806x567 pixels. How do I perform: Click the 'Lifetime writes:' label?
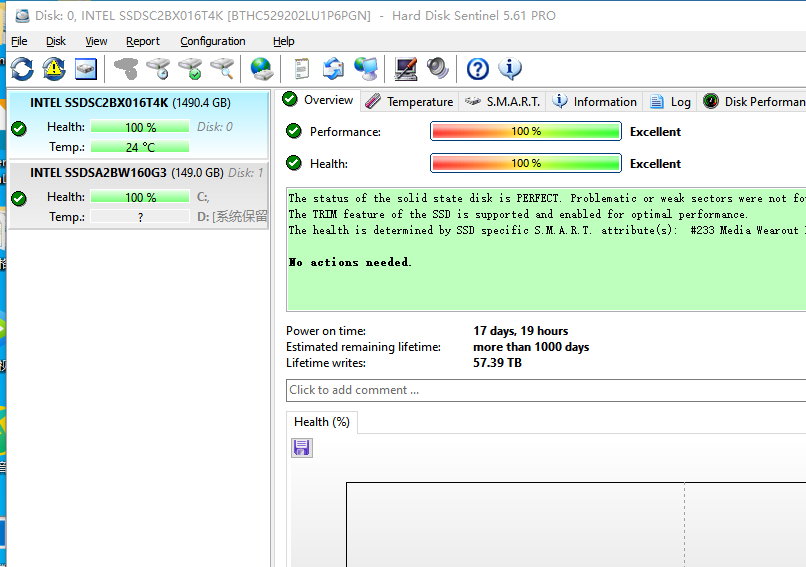pyautogui.click(x=326, y=363)
